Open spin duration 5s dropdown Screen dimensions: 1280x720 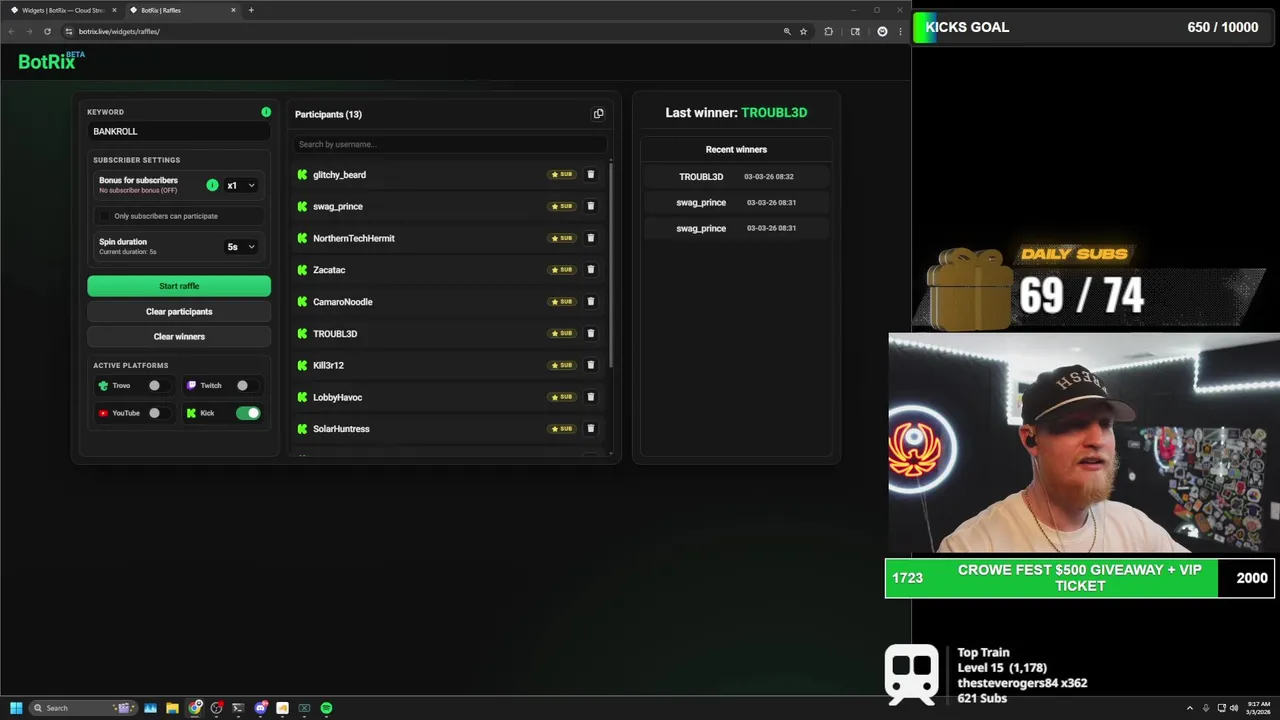[240, 246]
